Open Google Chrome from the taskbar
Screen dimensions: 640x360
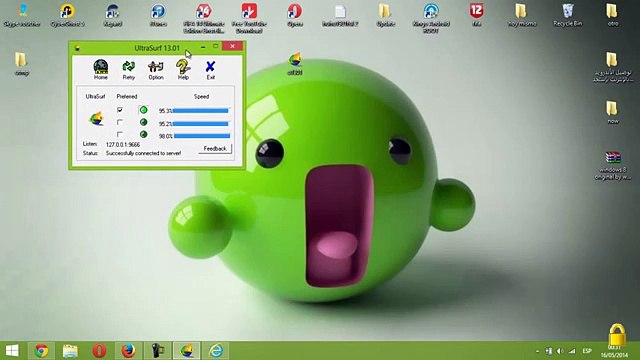41,351
